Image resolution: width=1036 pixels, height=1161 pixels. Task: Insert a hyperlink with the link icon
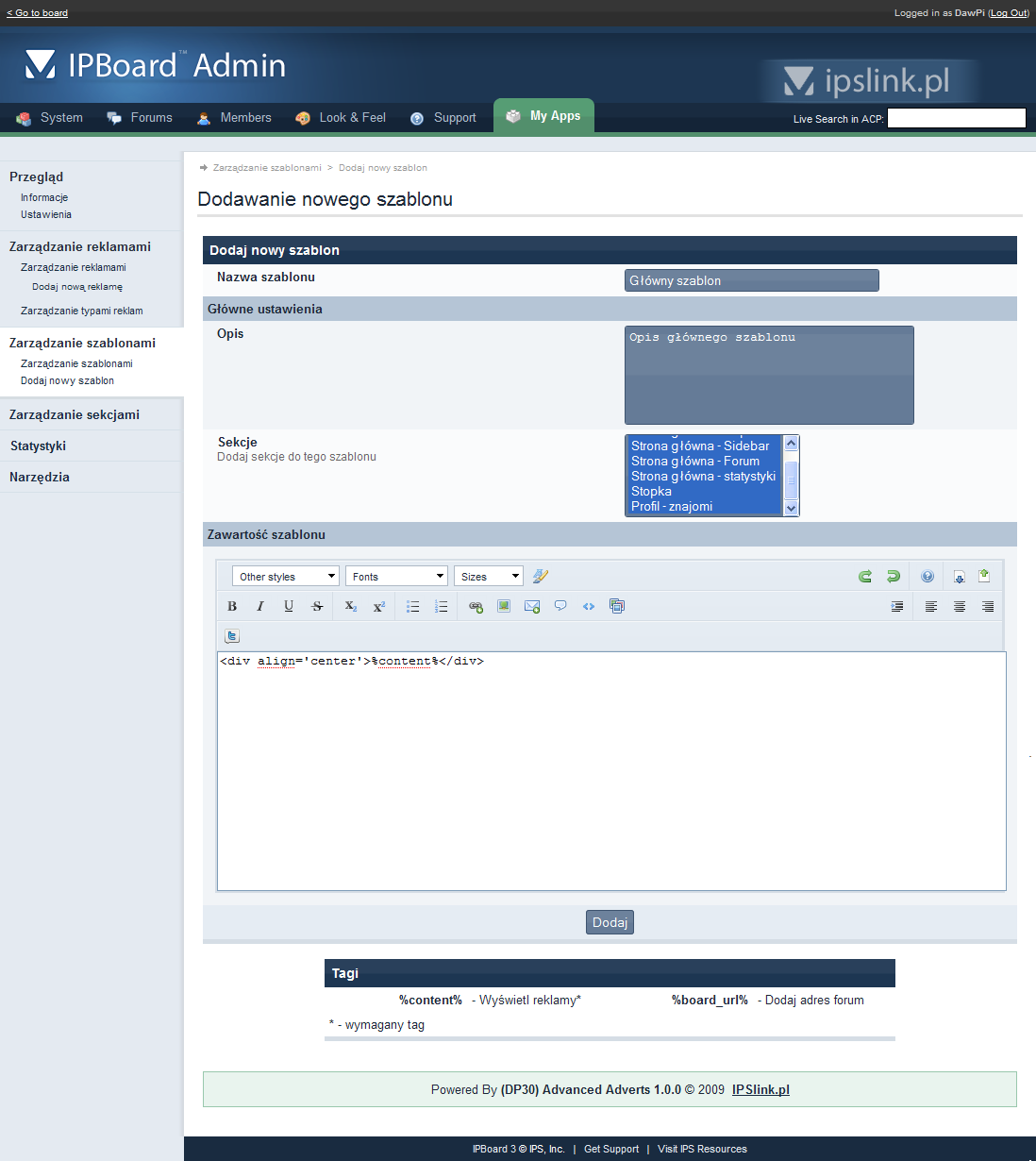point(476,606)
